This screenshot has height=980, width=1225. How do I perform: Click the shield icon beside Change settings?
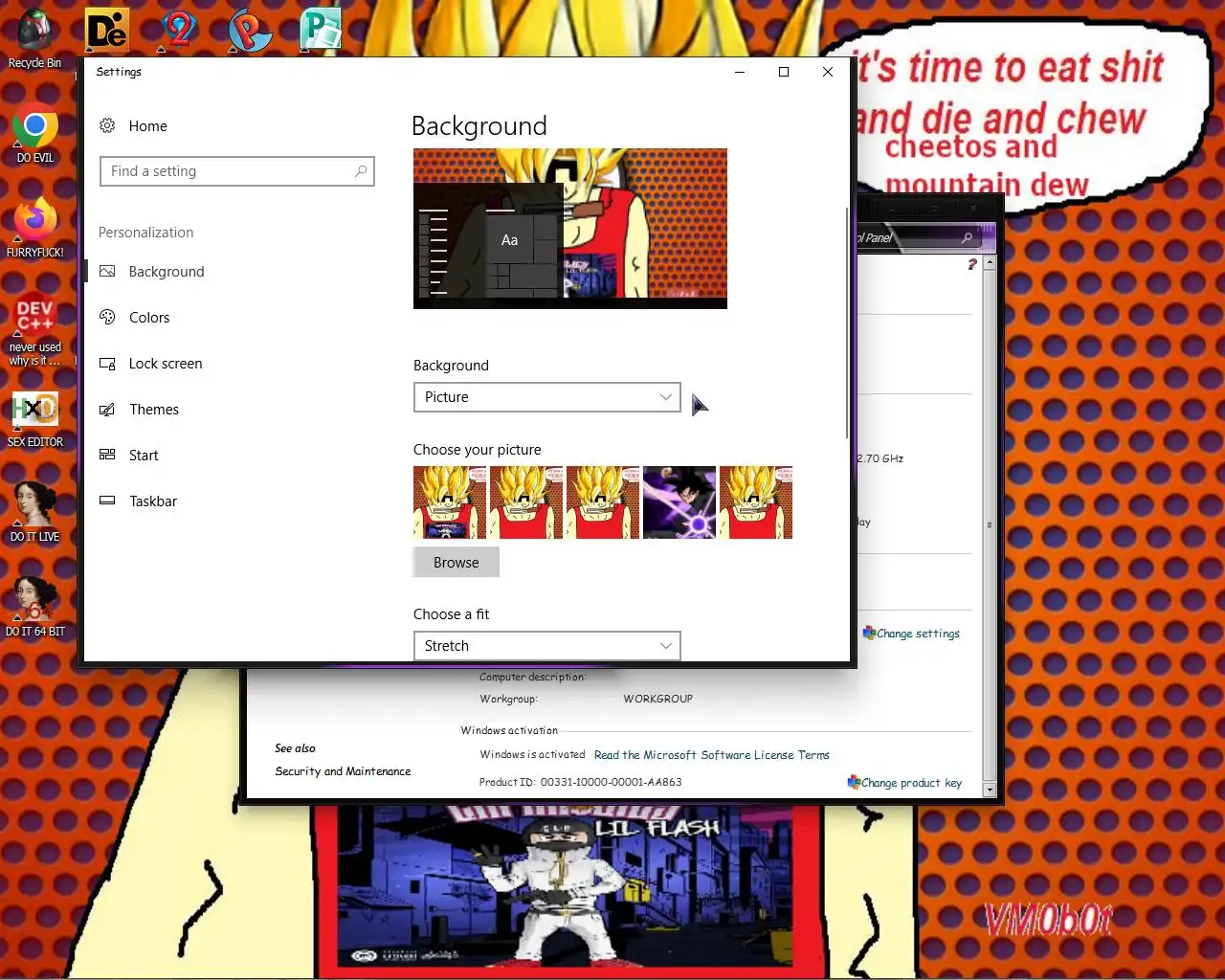click(x=869, y=633)
